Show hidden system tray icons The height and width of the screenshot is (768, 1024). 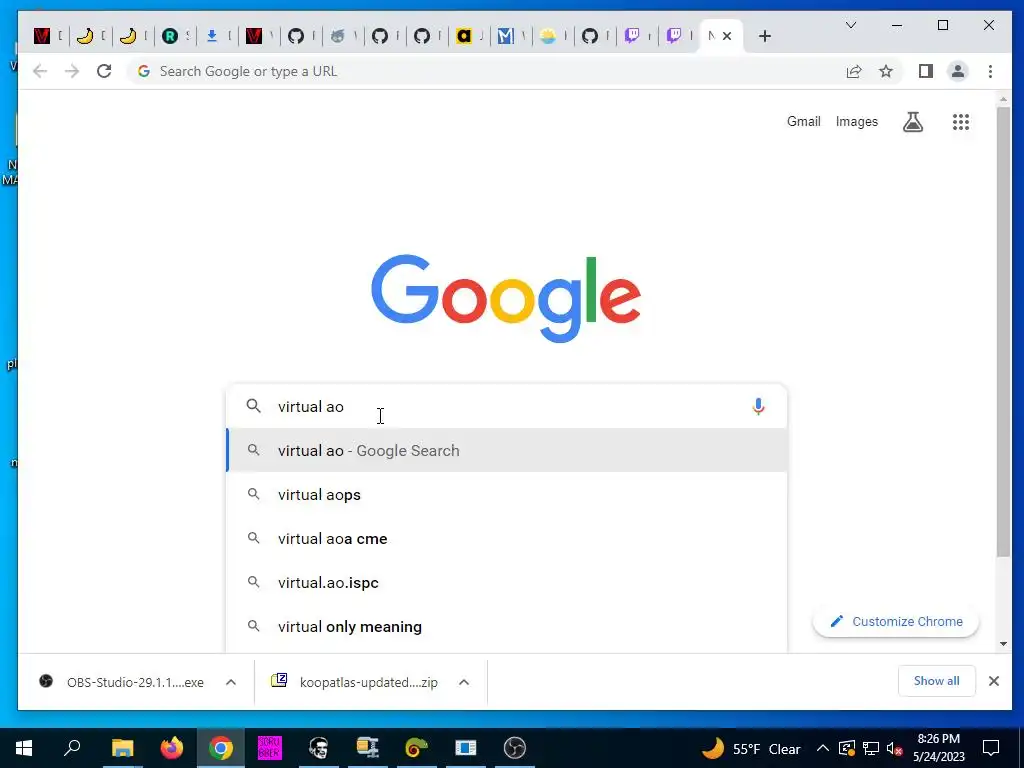point(823,748)
